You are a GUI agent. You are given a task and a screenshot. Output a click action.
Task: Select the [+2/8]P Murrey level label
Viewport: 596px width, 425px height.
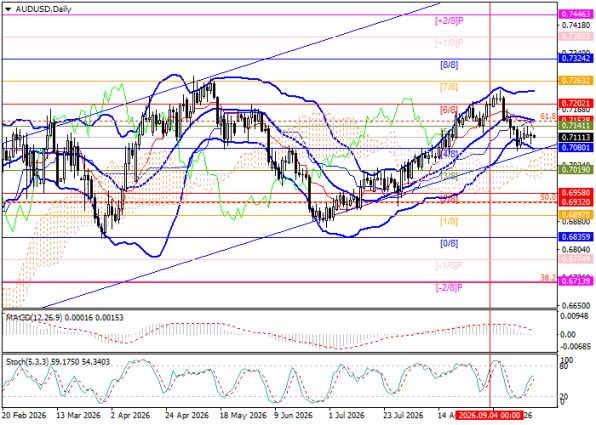[449, 21]
